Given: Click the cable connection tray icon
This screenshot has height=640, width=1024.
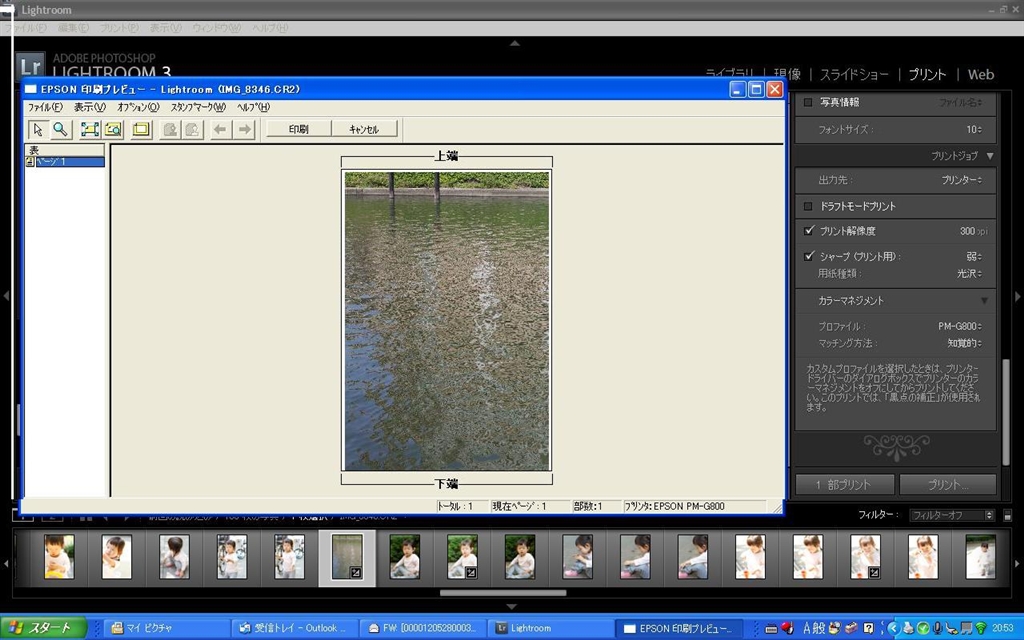Looking at the screenshot, I should point(952,628).
